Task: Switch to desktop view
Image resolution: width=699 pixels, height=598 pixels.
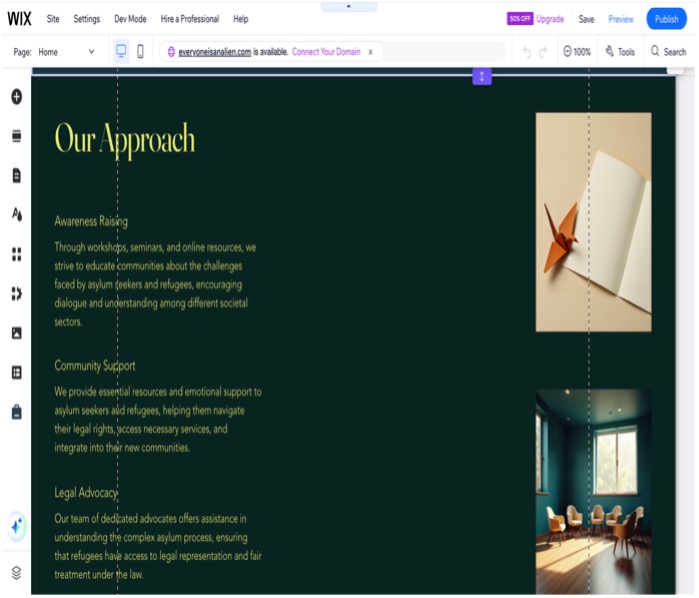Action: pos(121,51)
